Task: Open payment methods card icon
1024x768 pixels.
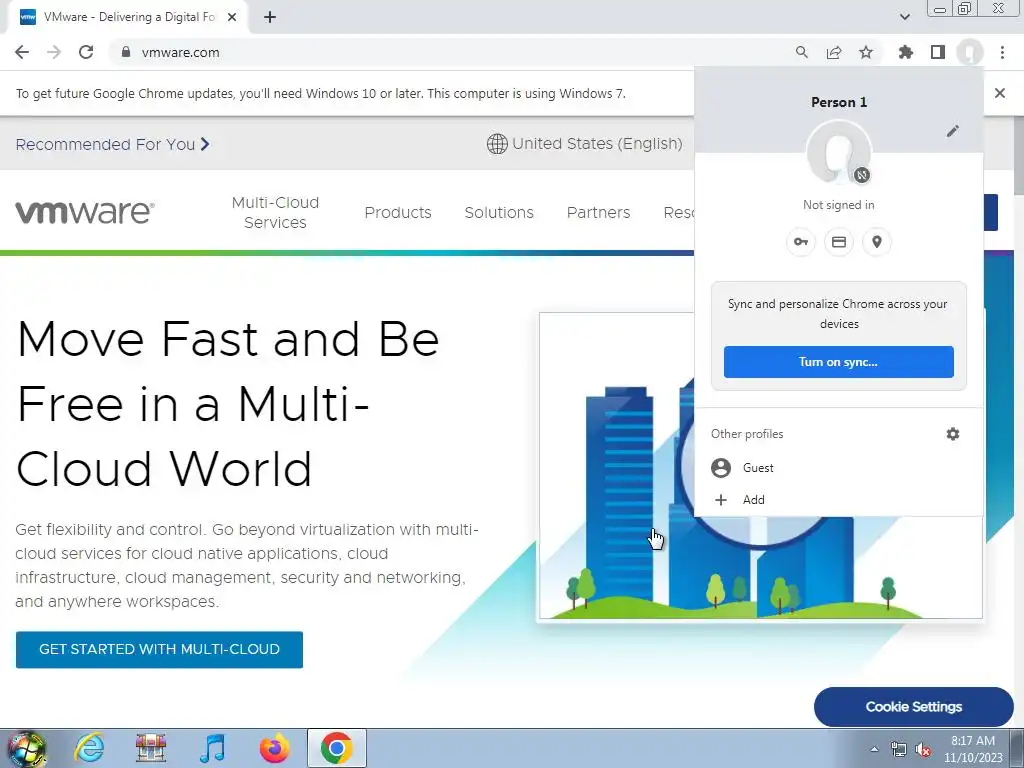Action: coord(839,242)
